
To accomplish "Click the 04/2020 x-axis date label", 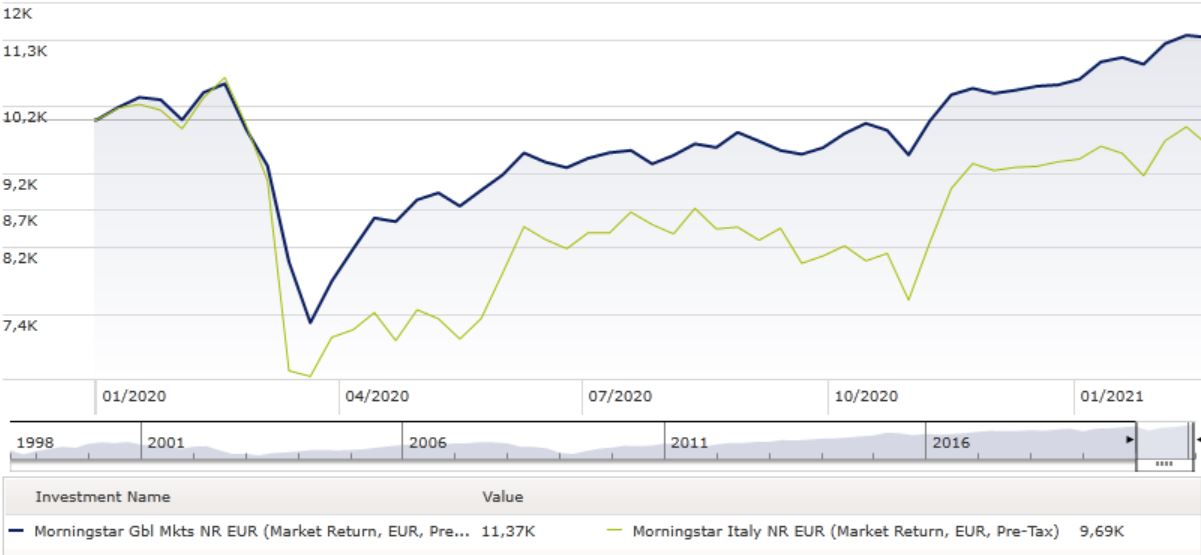I will [x=375, y=396].
